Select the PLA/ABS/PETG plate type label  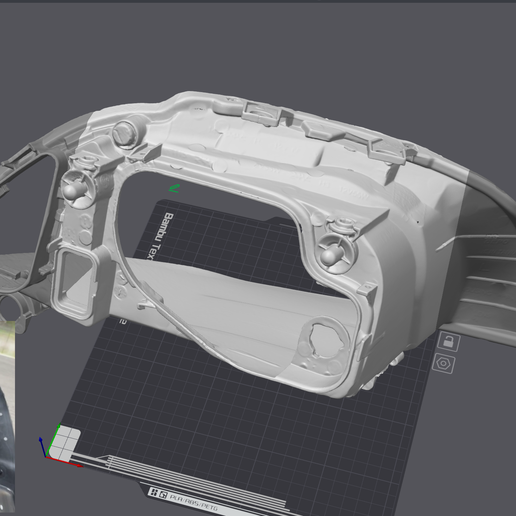(x=193, y=503)
